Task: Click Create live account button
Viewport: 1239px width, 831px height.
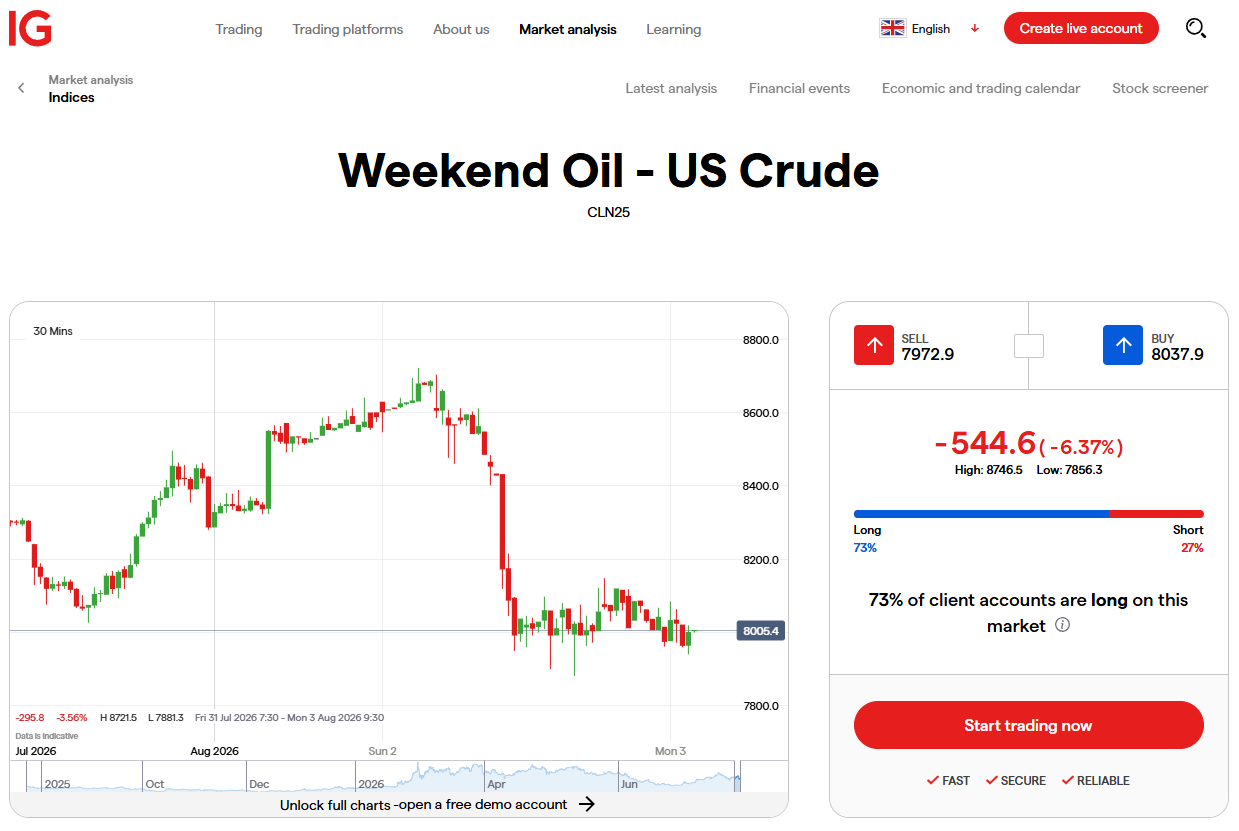Action: 1081,28
